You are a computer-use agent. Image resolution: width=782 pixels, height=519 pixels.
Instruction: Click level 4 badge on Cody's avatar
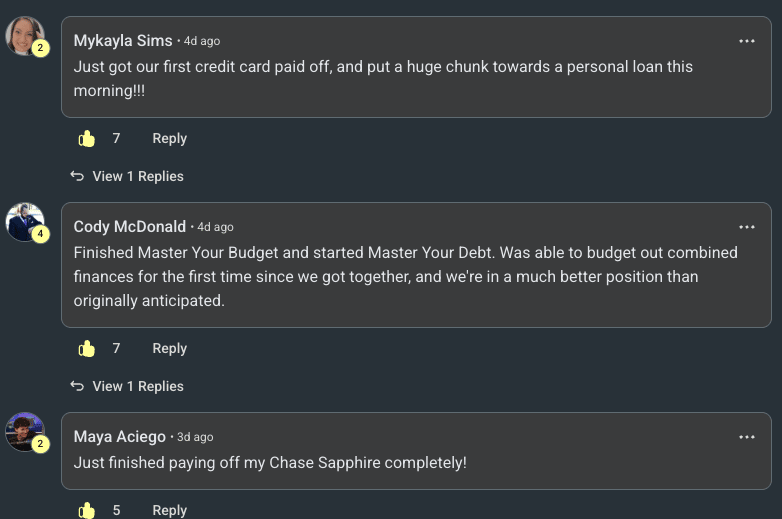(x=41, y=235)
